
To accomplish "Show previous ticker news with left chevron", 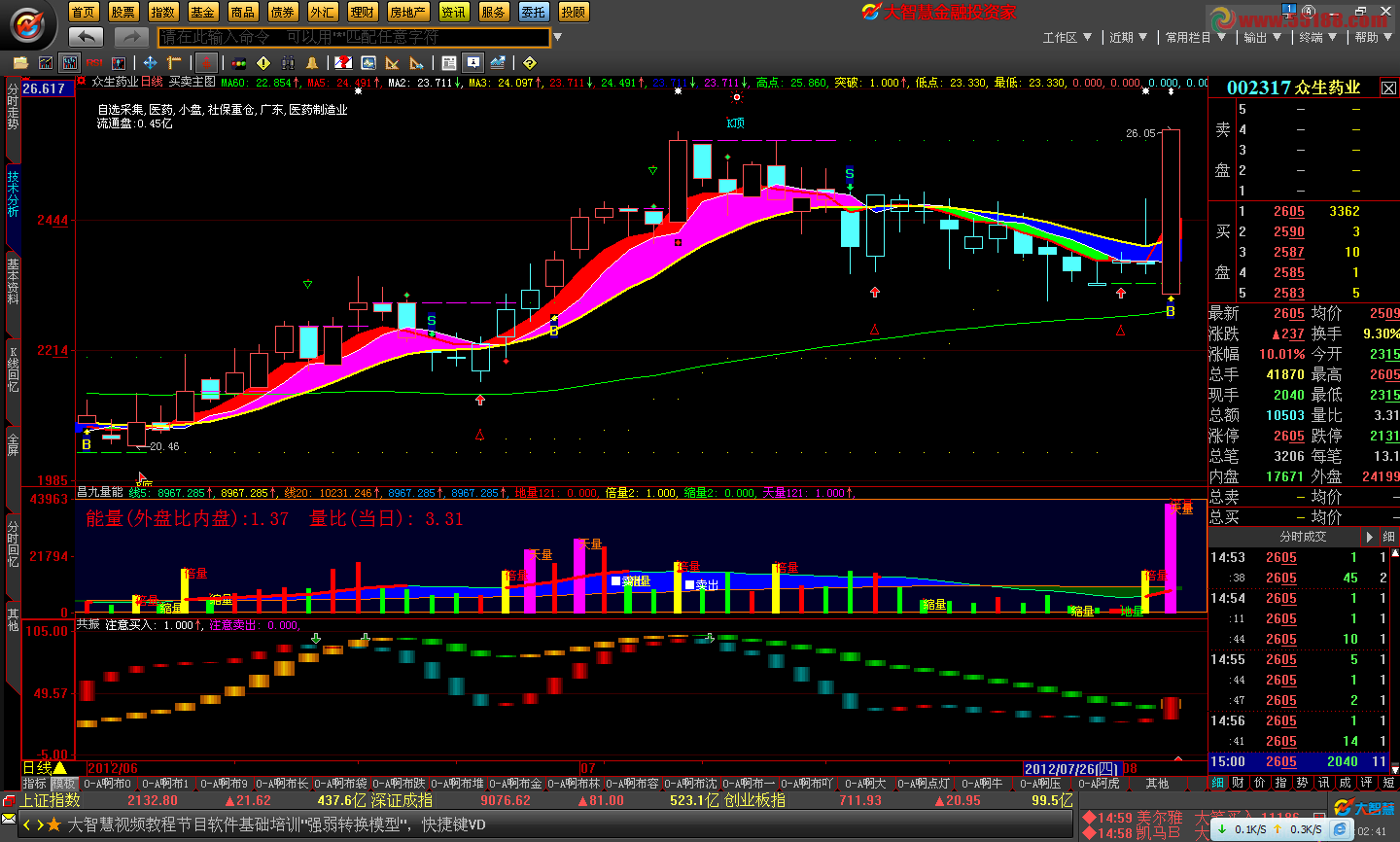I will tap(27, 824).
